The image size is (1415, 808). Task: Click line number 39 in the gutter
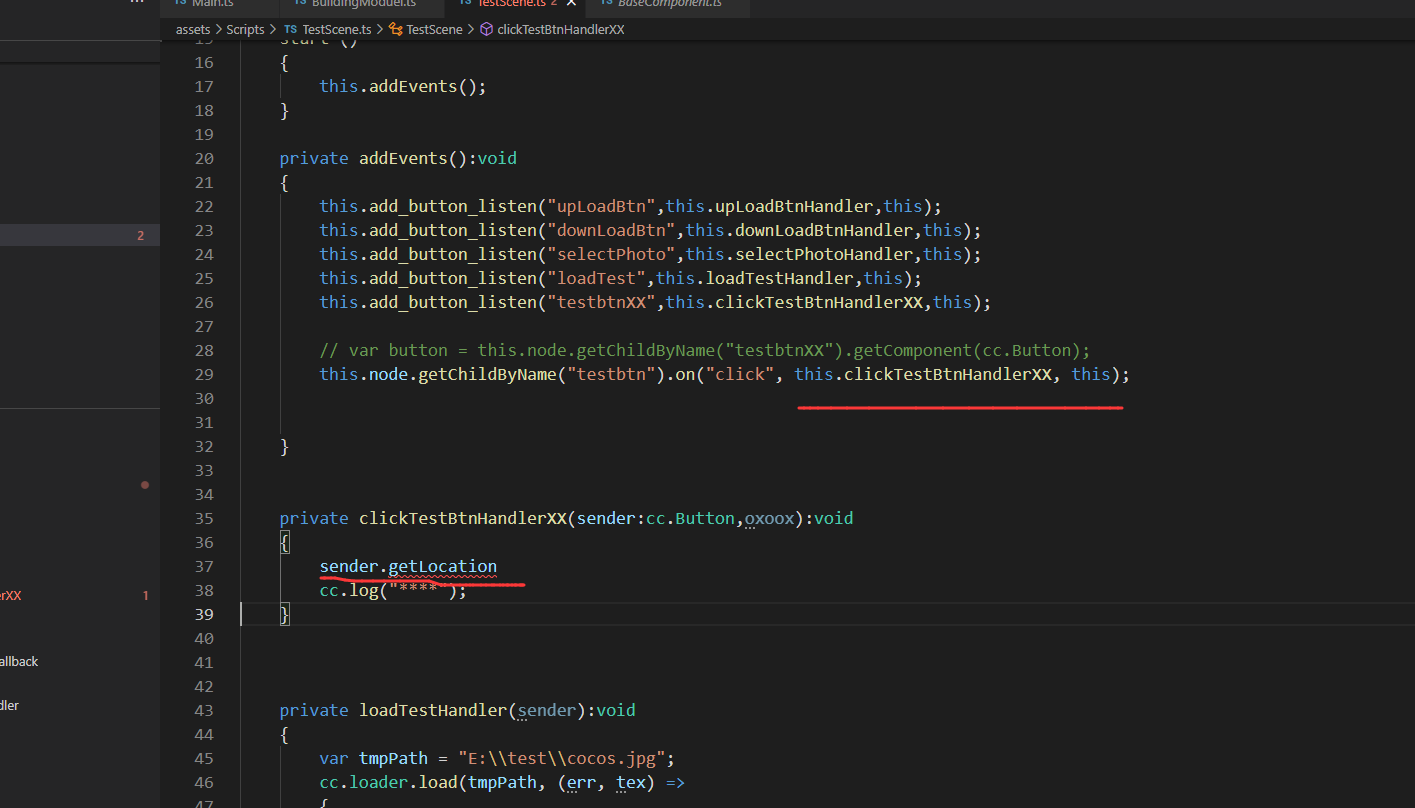[x=204, y=614]
